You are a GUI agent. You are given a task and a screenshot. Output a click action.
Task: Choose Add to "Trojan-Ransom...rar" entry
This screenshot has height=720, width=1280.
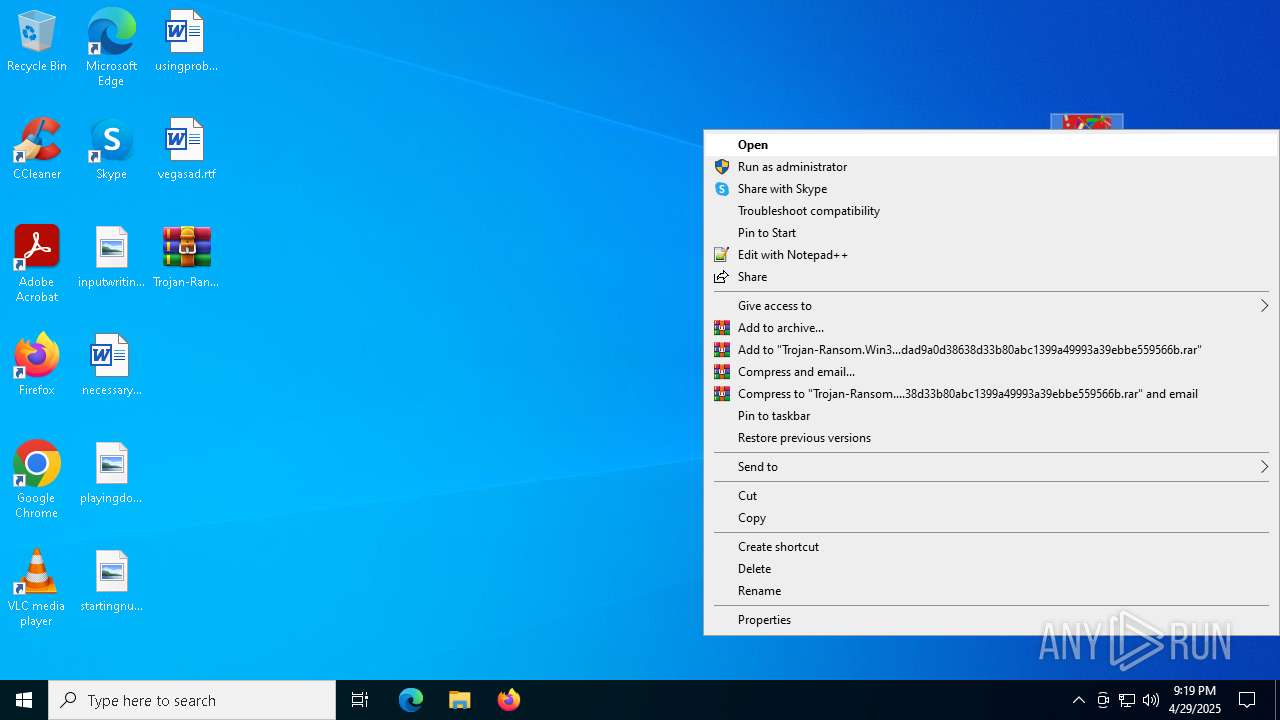[x=991, y=350]
